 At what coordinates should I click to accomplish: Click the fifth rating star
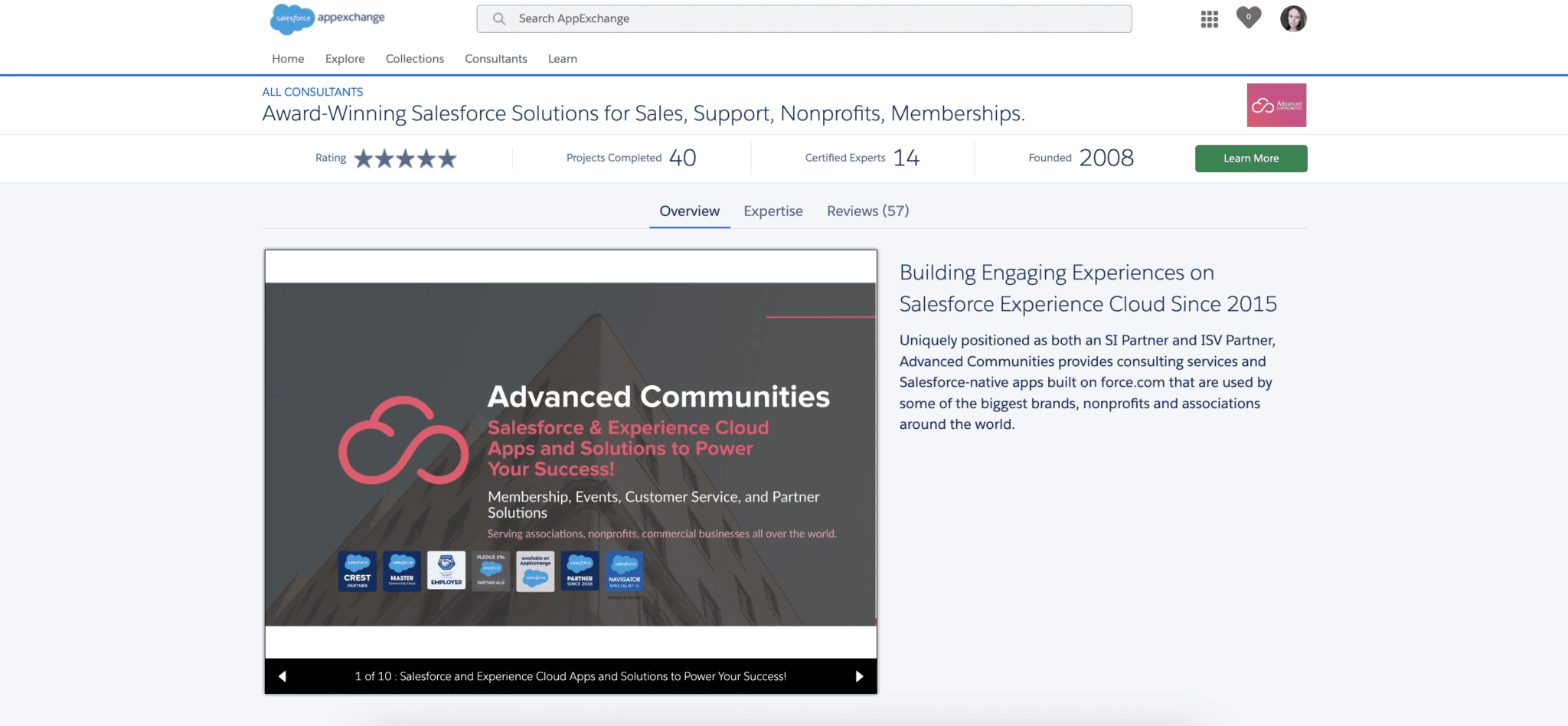click(447, 158)
